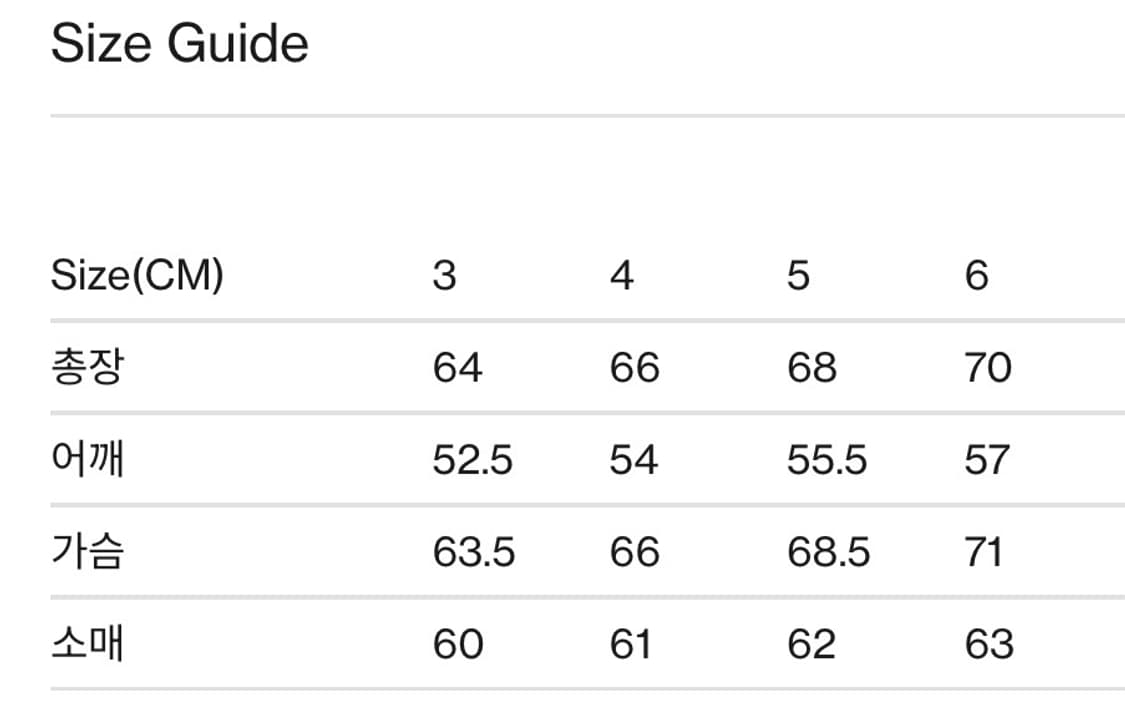Click the 소매 value 60 for size 3
1125x713 pixels.
[458, 644]
